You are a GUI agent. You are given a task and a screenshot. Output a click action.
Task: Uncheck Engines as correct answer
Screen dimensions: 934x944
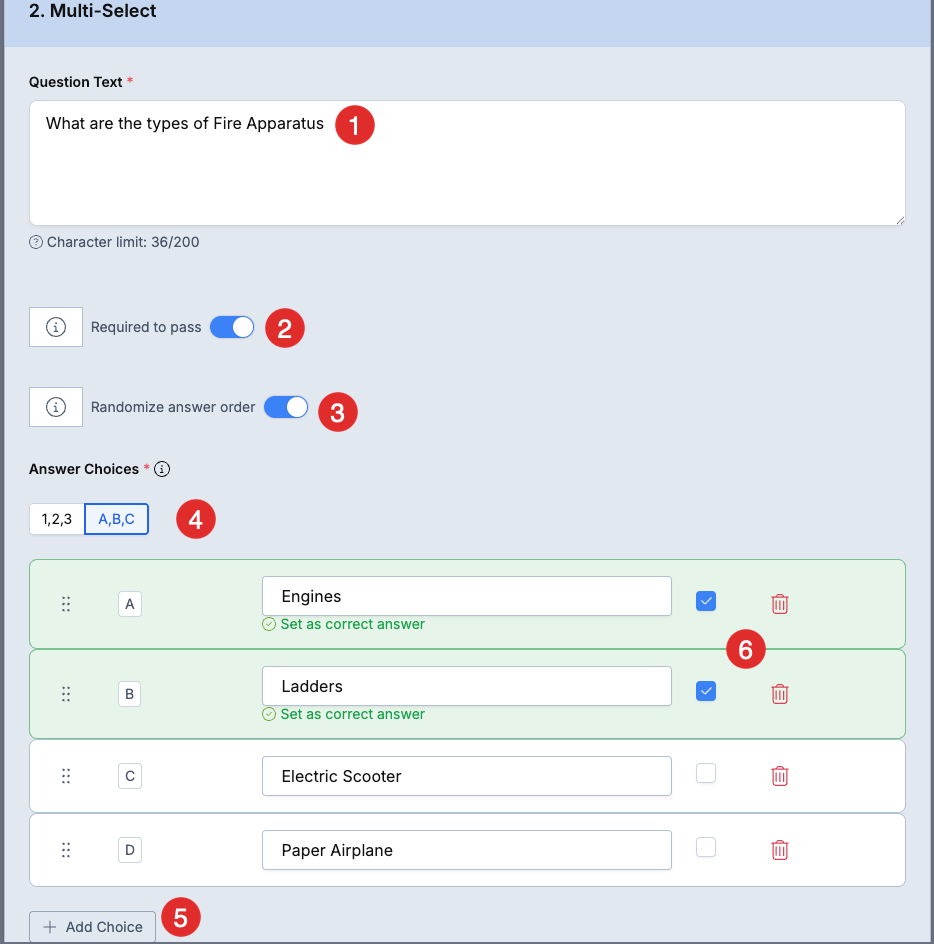[x=706, y=601]
